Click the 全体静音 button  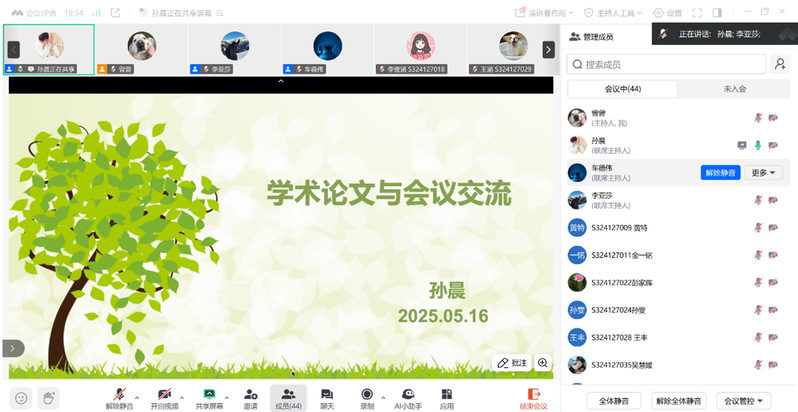pyautogui.click(x=614, y=400)
